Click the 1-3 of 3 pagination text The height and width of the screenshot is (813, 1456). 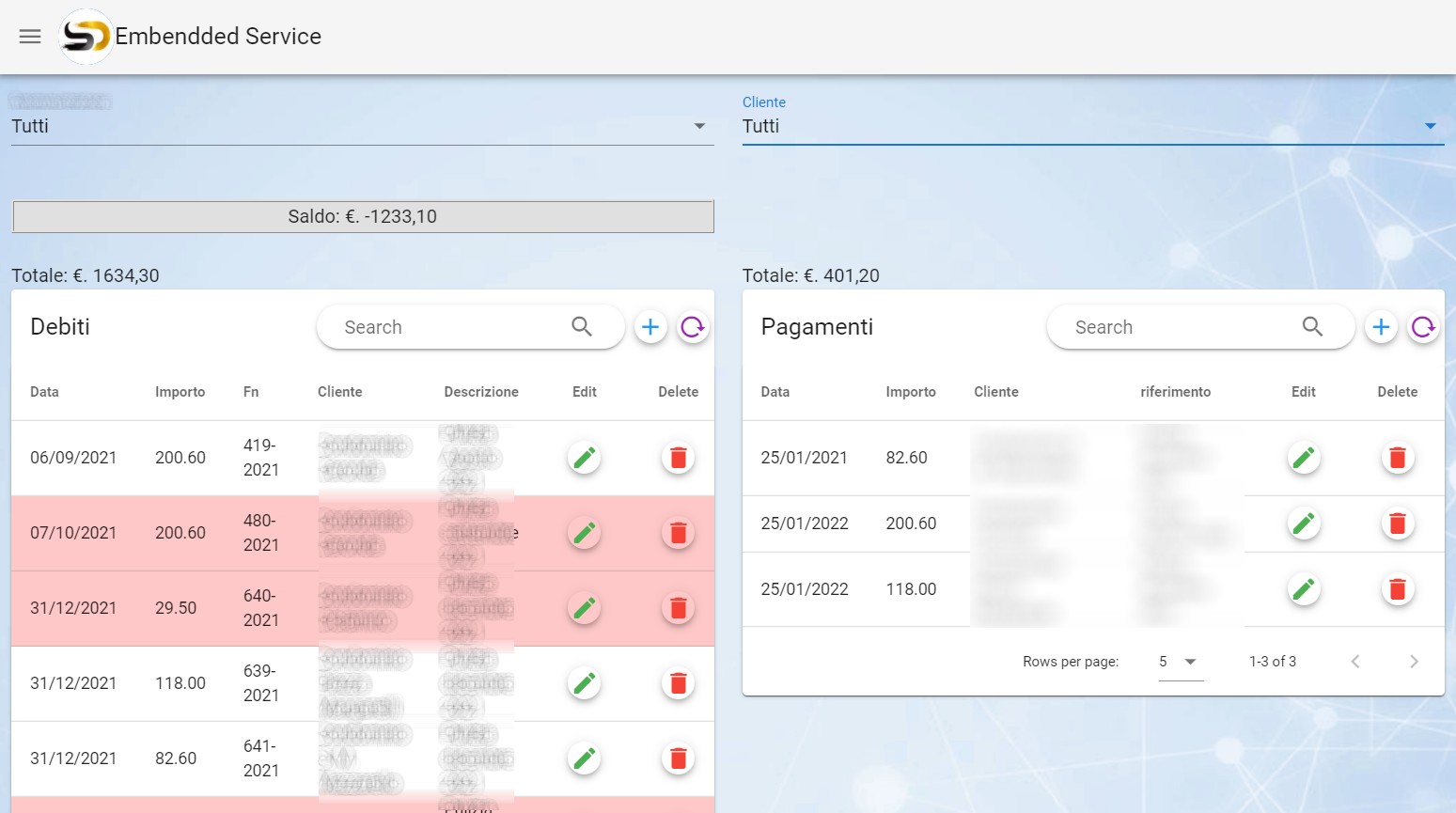(1273, 662)
